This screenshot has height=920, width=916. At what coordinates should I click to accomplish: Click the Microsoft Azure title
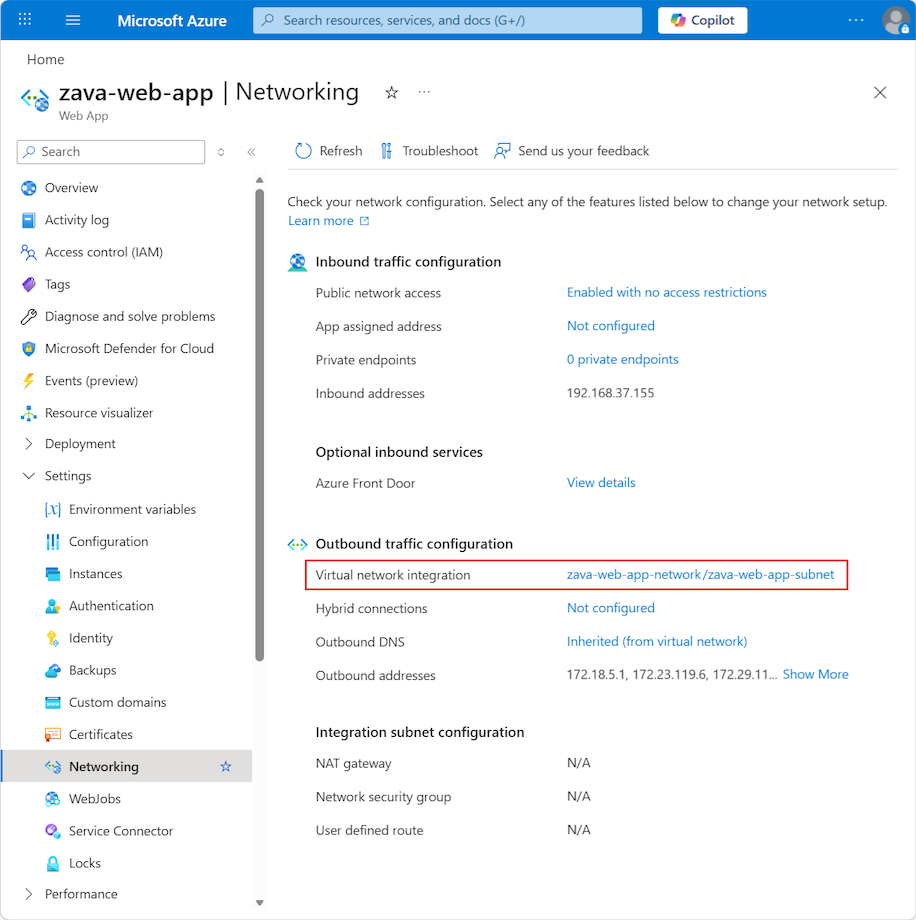172,21
